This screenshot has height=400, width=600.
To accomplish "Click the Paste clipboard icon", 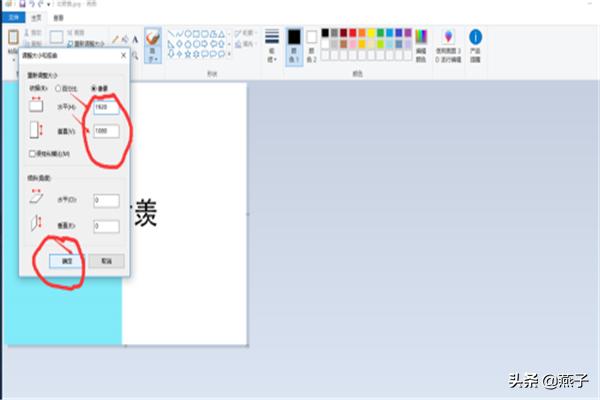I will [x=13, y=38].
